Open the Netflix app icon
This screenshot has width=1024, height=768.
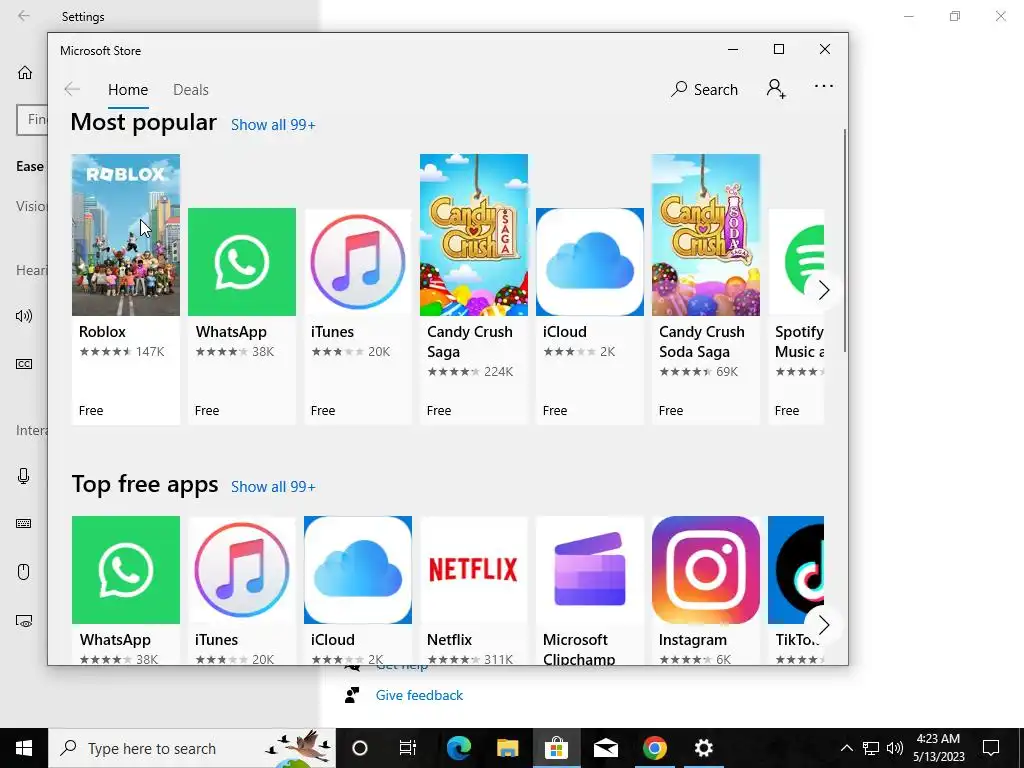(x=473, y=570)
